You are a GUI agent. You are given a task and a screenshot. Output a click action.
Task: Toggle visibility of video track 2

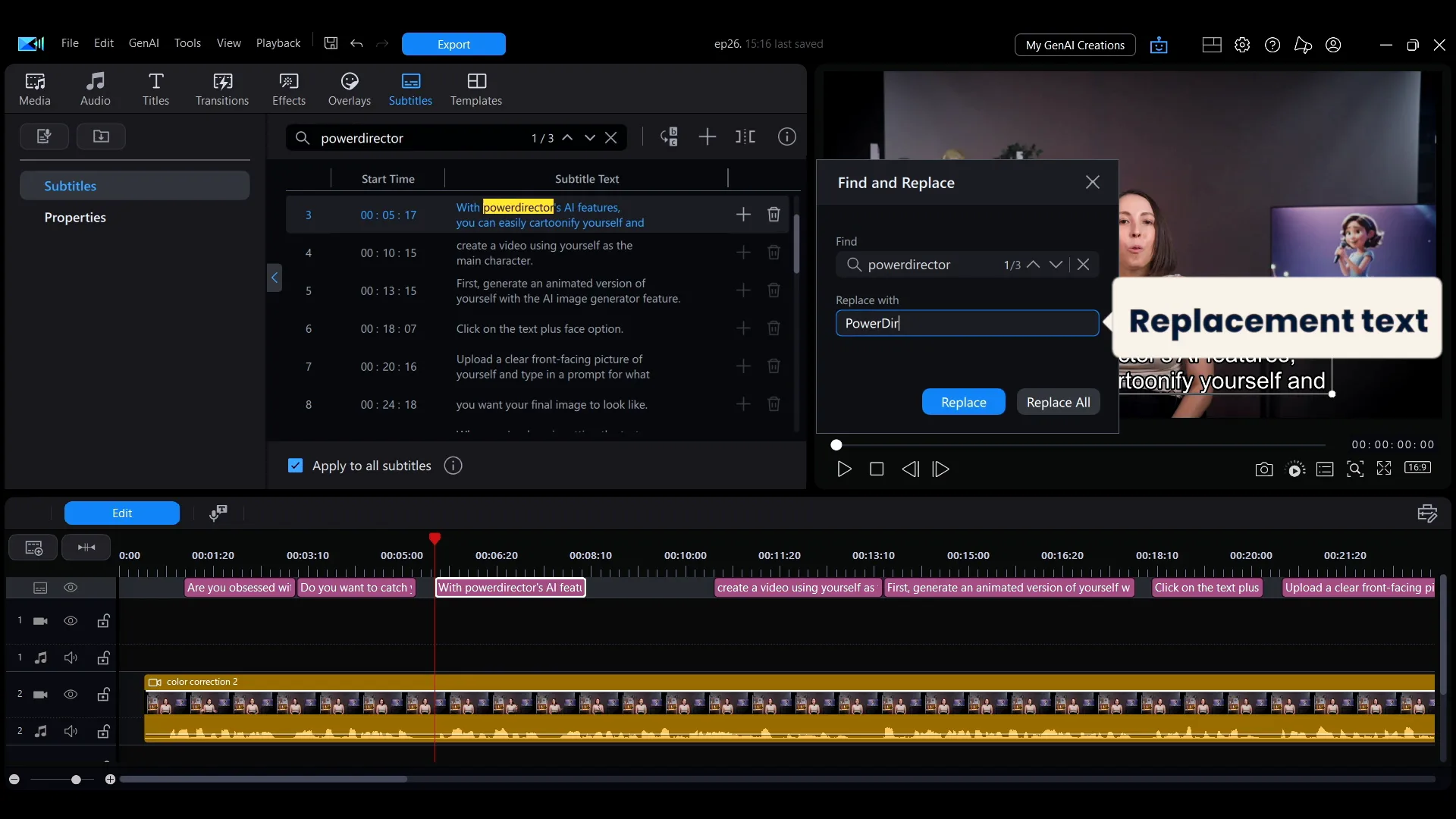click(71, 695)
